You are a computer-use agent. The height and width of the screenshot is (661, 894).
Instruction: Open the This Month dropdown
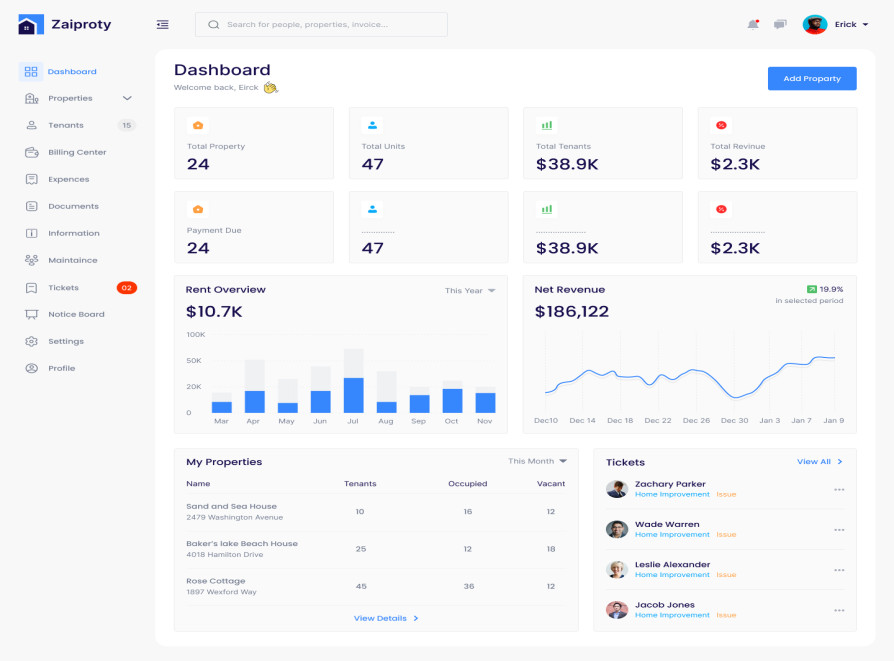point(537,461)
